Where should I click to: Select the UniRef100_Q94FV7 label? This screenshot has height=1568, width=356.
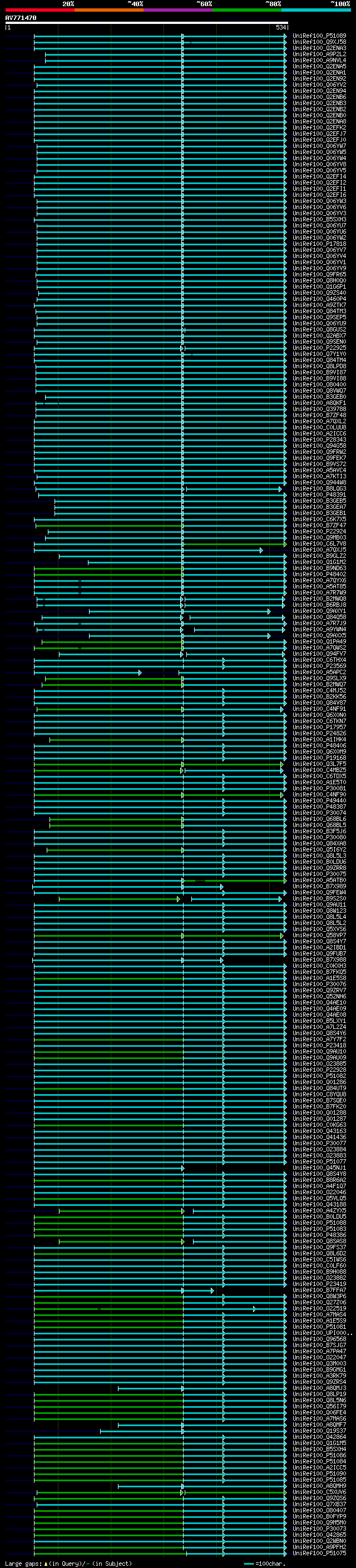tap(319, 654)
